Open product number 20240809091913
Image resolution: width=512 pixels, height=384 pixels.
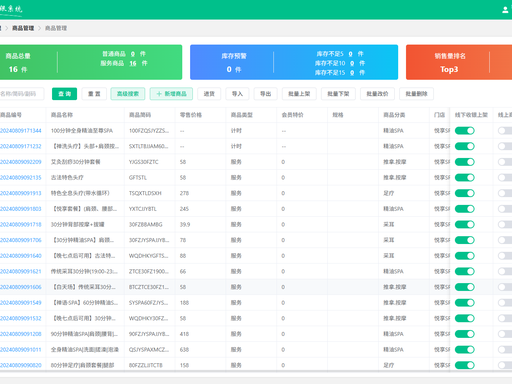click(x=21, y=193)
